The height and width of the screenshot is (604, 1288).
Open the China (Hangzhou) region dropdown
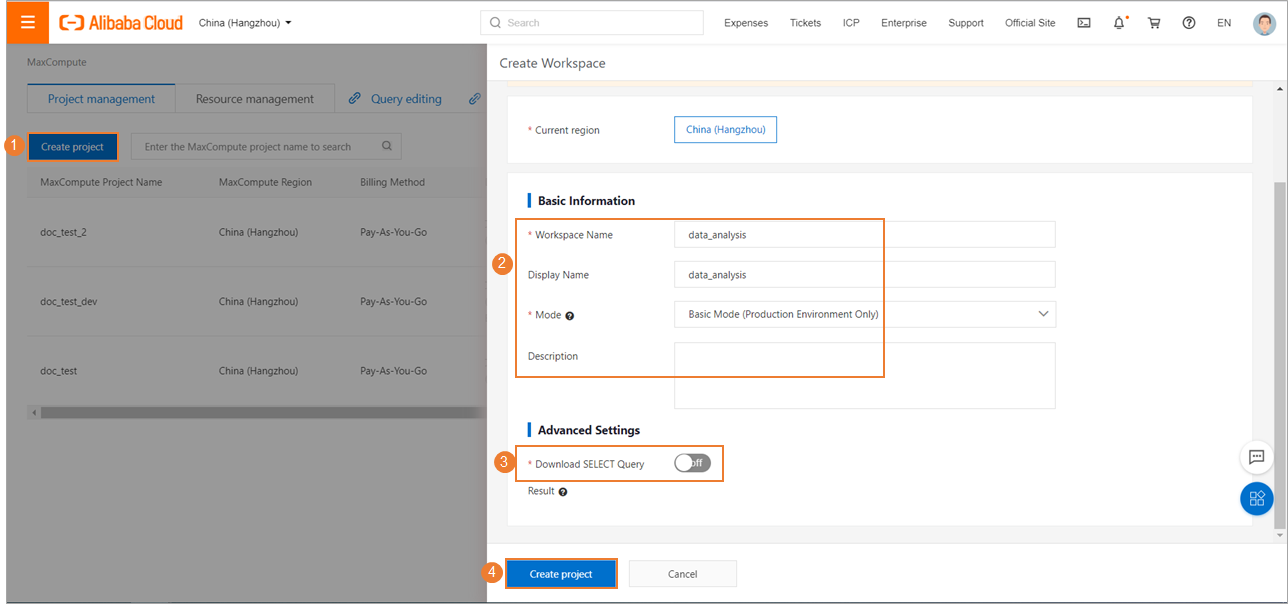click(245, 22)
